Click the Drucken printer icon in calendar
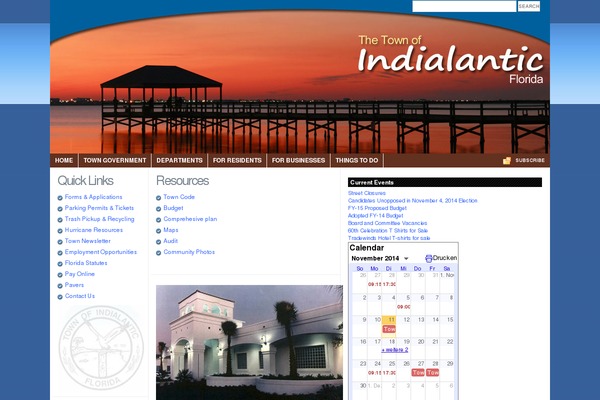The width and height of the screenshot is (600, 400). pyautogui.click(x=429, y=258)
